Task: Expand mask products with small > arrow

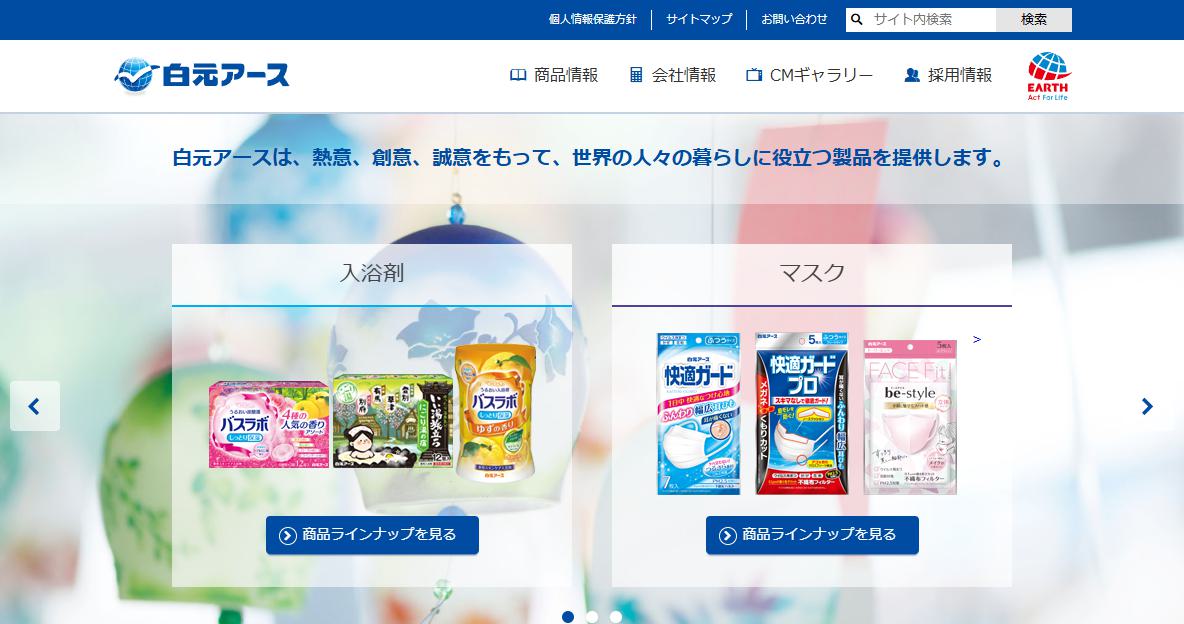Action: (976, 339)
